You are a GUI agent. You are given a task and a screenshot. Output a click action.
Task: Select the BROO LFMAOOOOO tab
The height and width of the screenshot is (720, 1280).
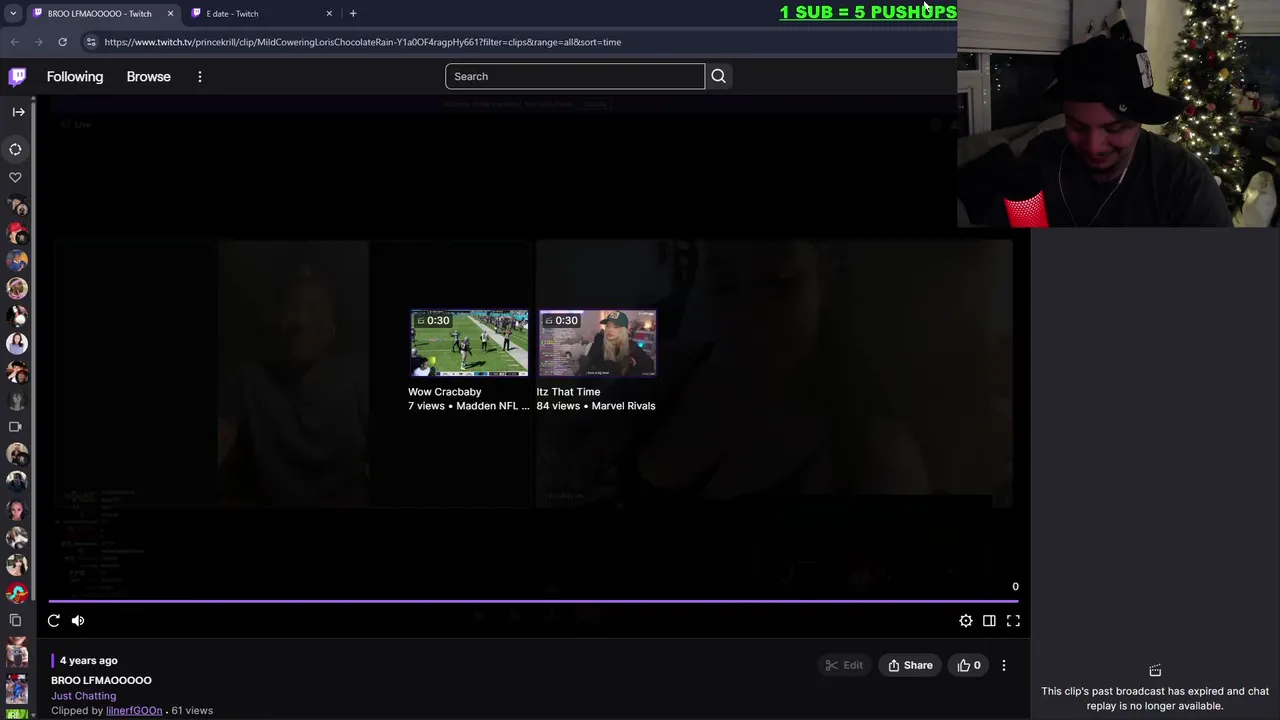100,13
